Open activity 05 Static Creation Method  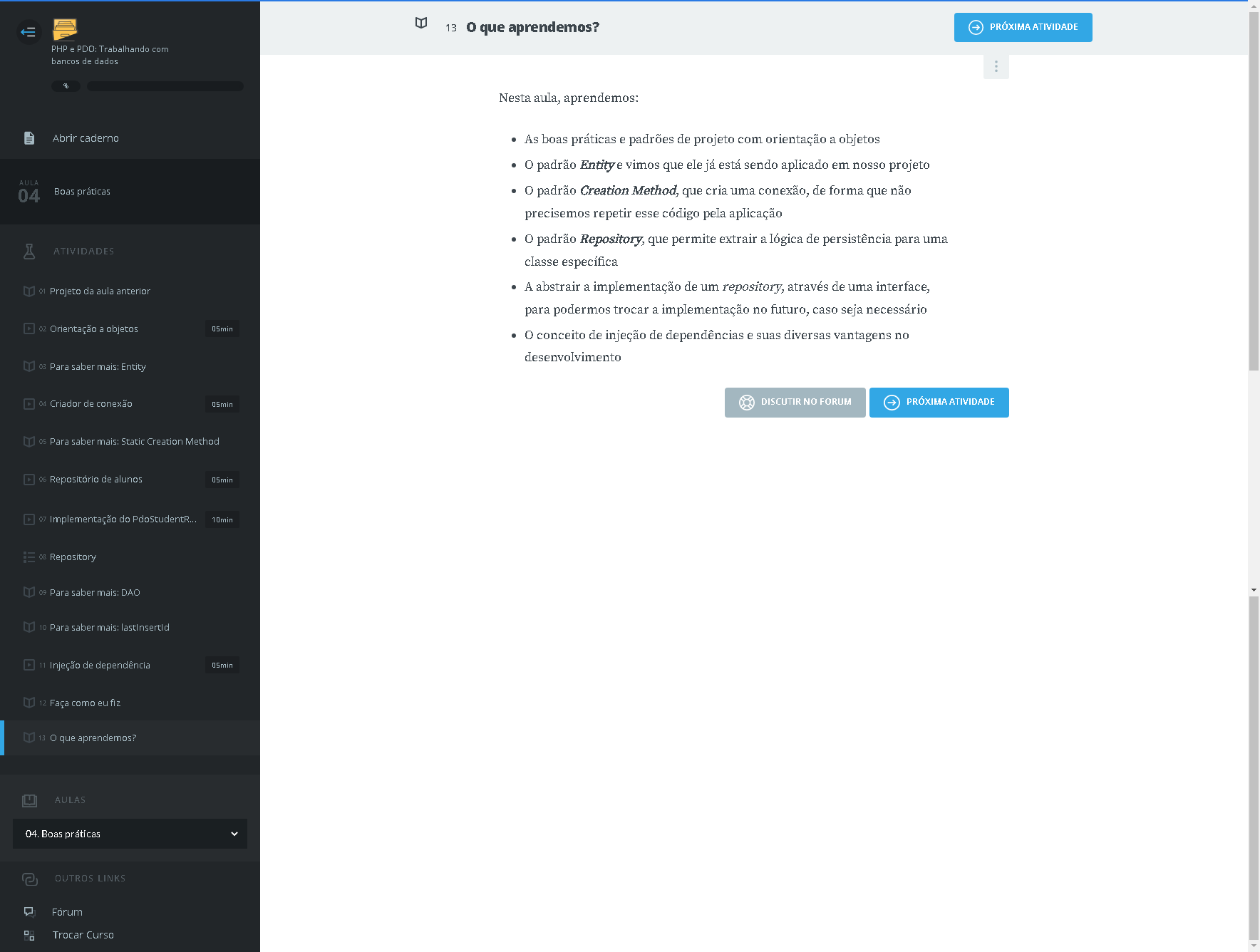[134, 442]
